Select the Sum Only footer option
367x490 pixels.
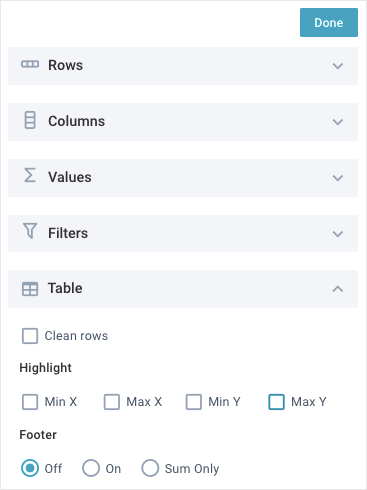[150, 468]
